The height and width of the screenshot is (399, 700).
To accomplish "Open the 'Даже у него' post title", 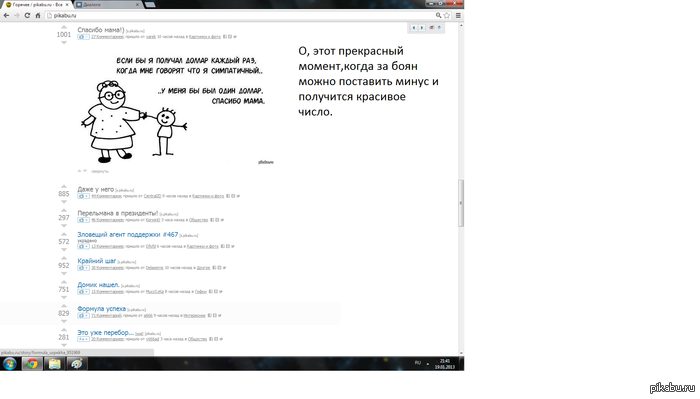I will pyautogui.click(x=96, y=189).
